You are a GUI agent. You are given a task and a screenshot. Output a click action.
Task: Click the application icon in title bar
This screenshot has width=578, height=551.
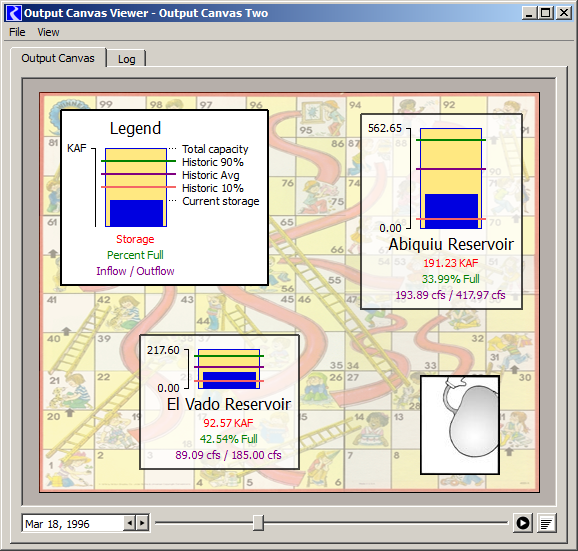[x=14, y=13]
